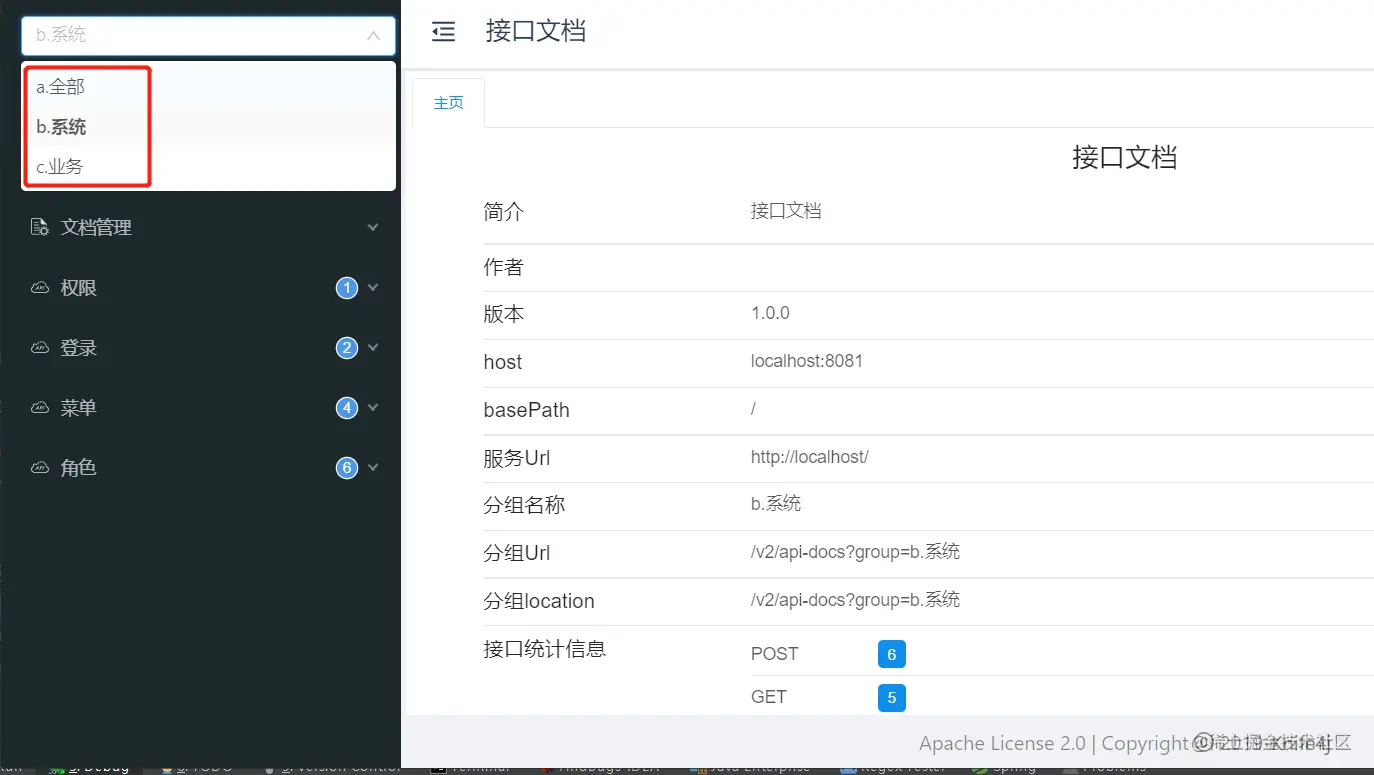Click the GET count badge showing 5
The height and width of the screenshot is (775, 1374).
(890, 697)
